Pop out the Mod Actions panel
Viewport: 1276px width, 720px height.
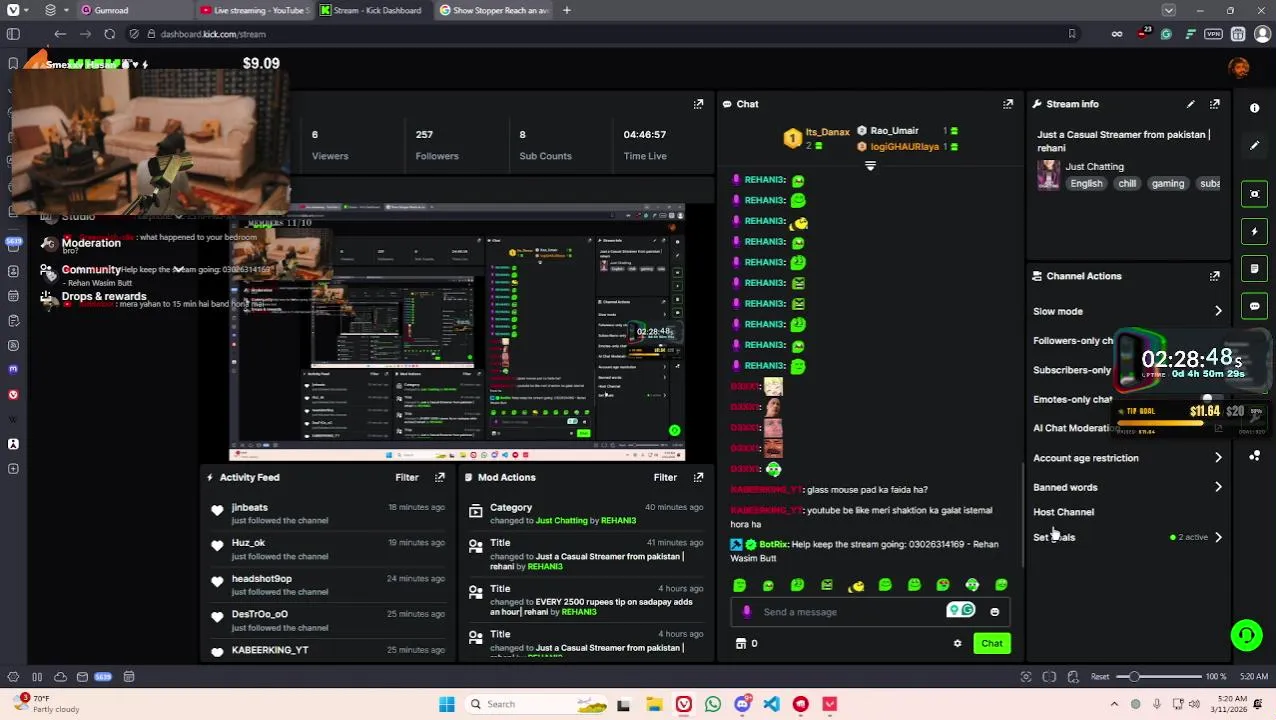[x=698, y=478]
